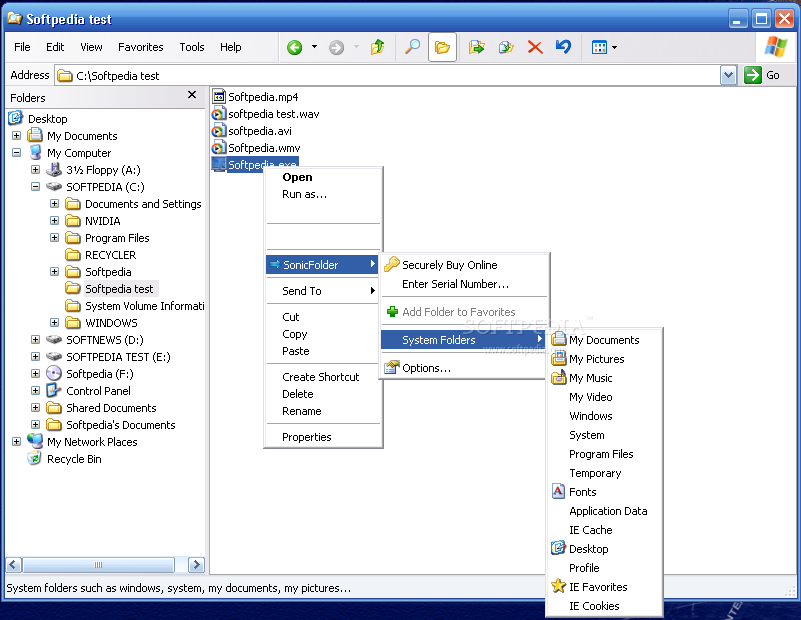Open the Search magnifier tool
Viewport: 801px width, 620px height.
point(412,47)
